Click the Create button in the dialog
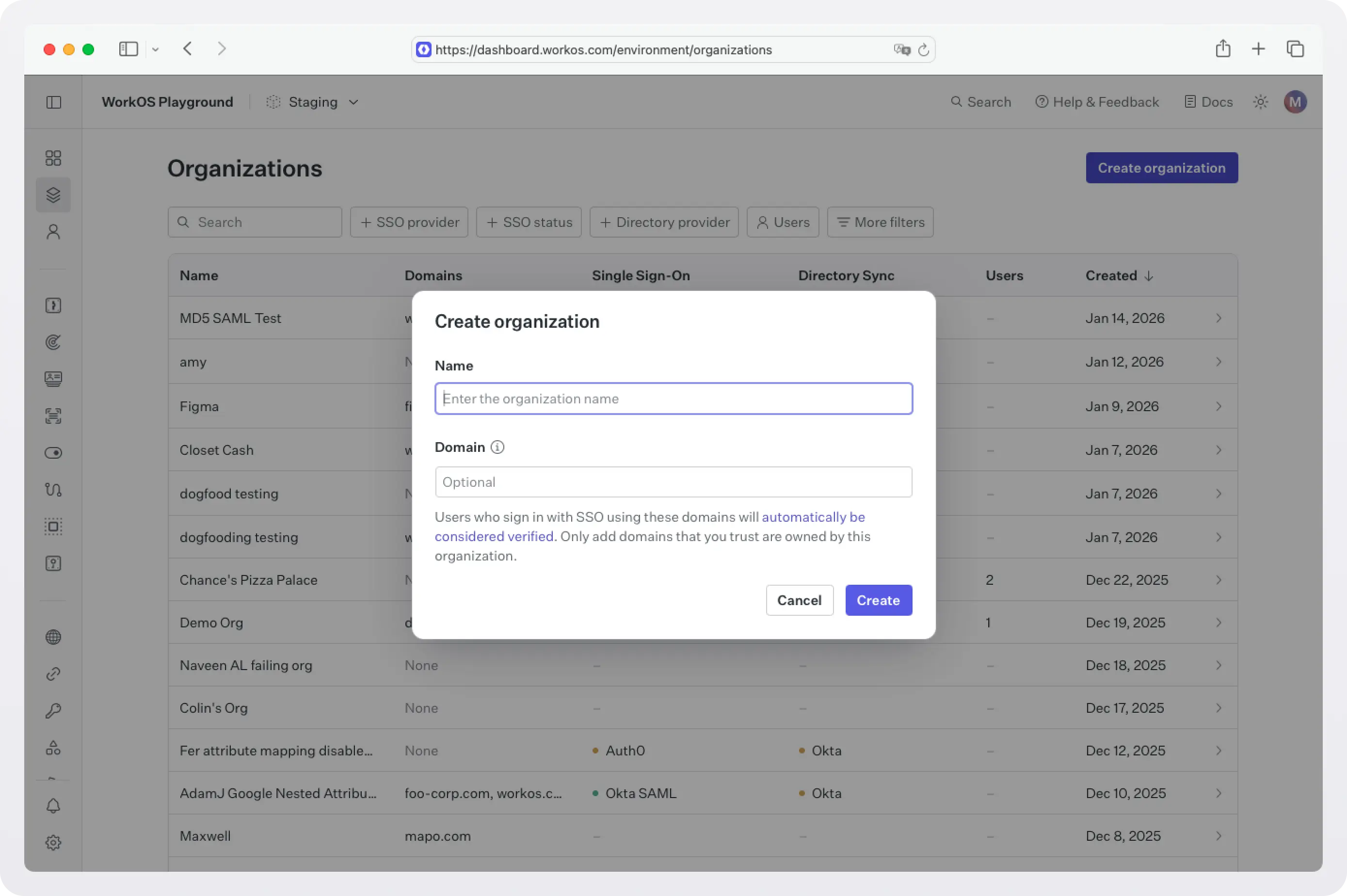 pos(878,600)
